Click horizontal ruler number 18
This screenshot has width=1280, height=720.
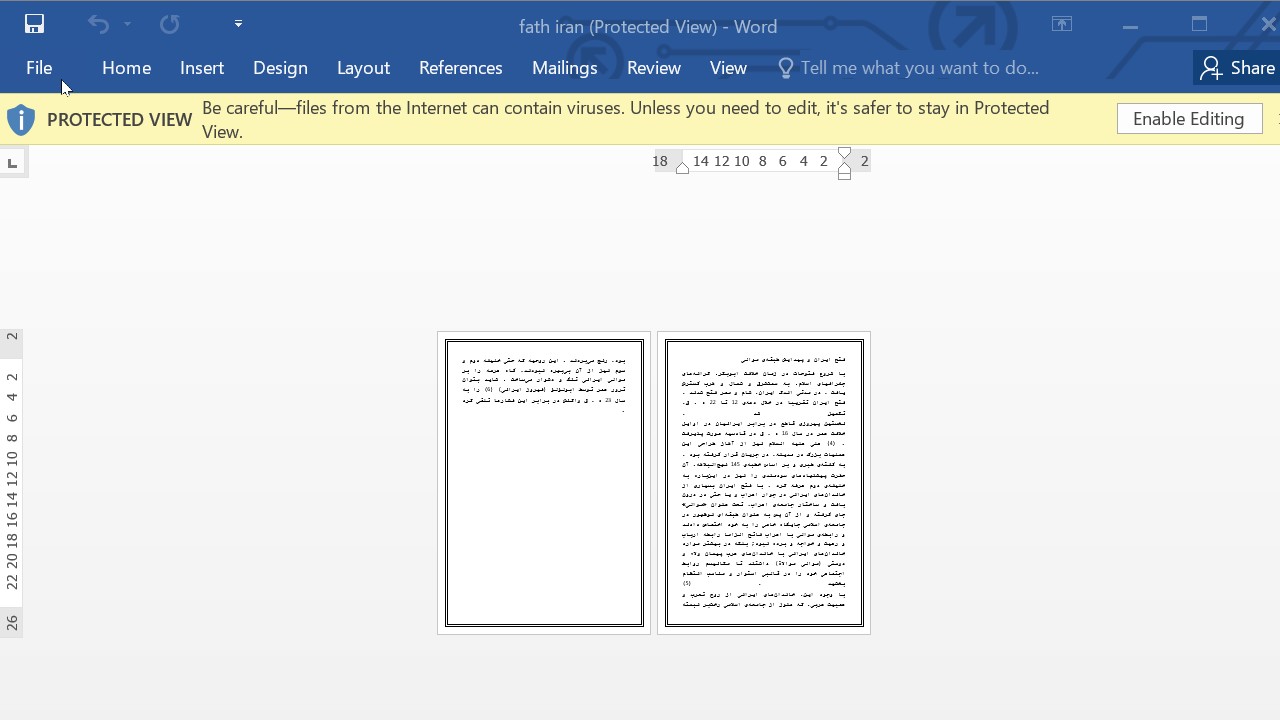click(660, 161)
